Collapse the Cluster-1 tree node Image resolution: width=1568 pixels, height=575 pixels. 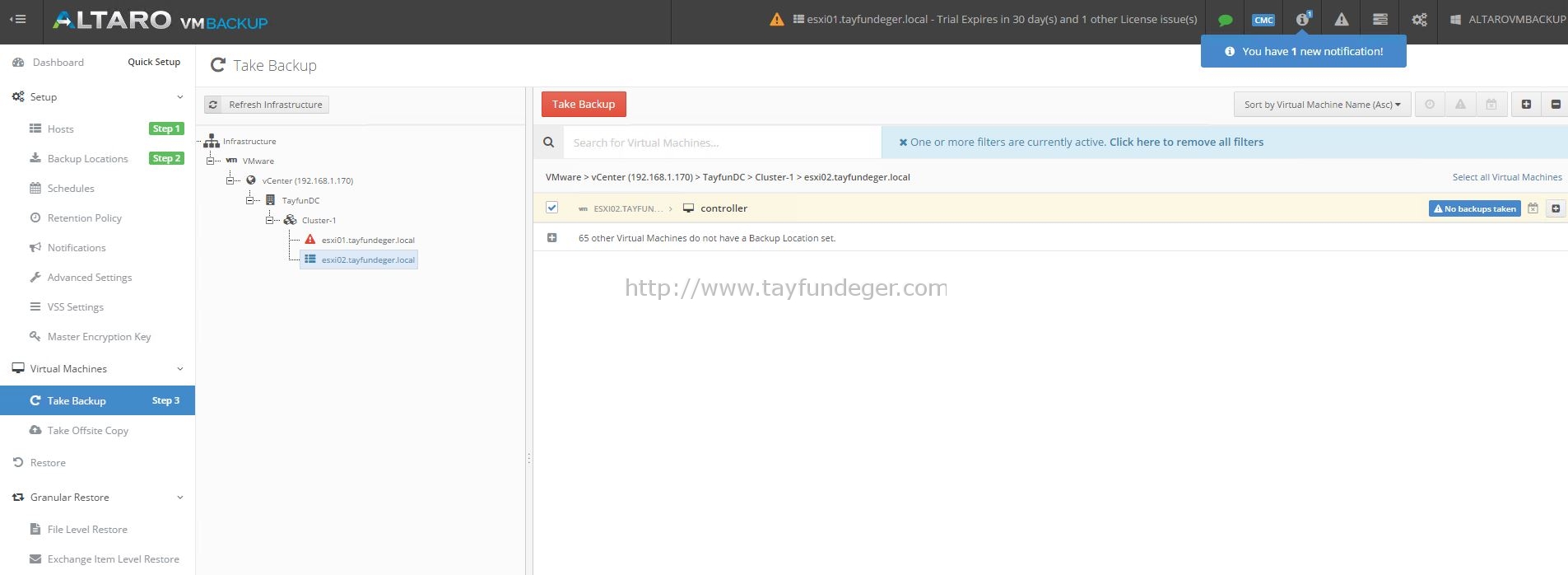270,220
